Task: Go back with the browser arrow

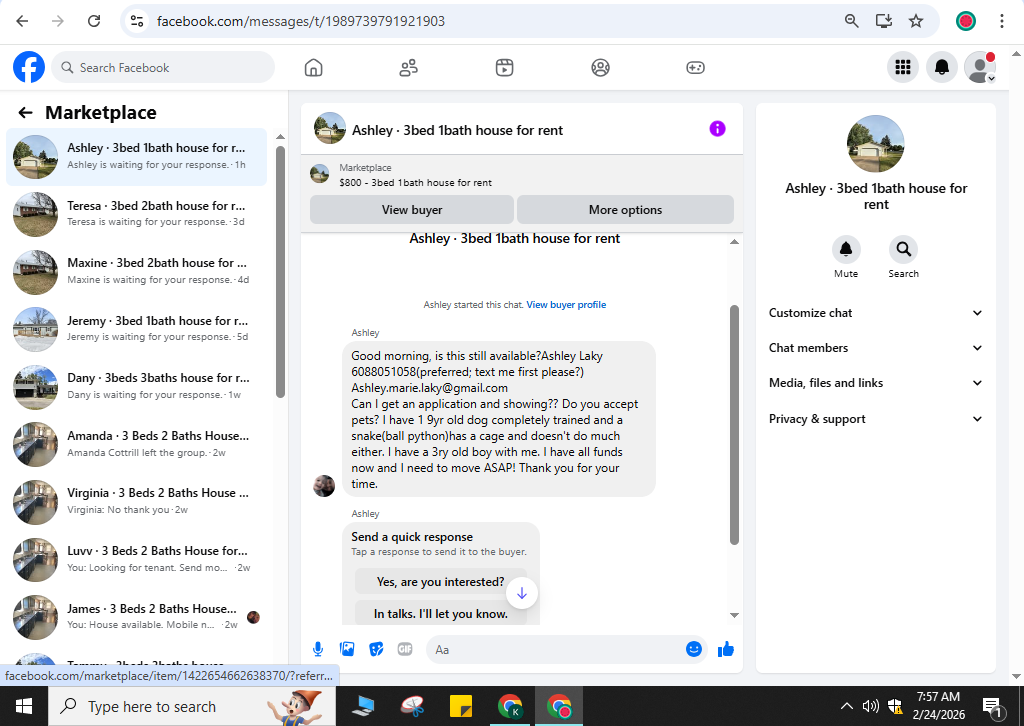Action: (22, 21)
